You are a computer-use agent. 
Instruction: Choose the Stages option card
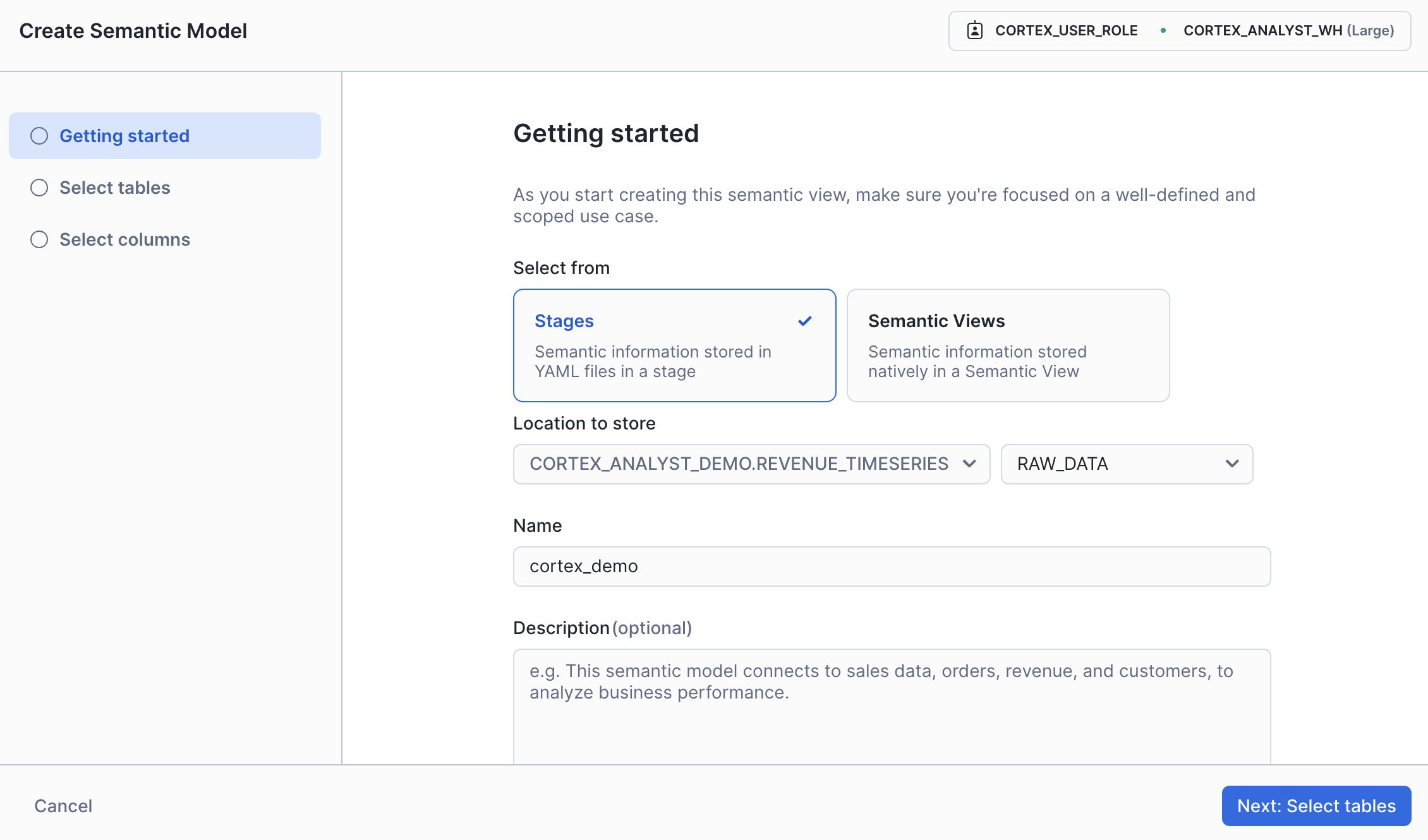click(x=674, y=345)
